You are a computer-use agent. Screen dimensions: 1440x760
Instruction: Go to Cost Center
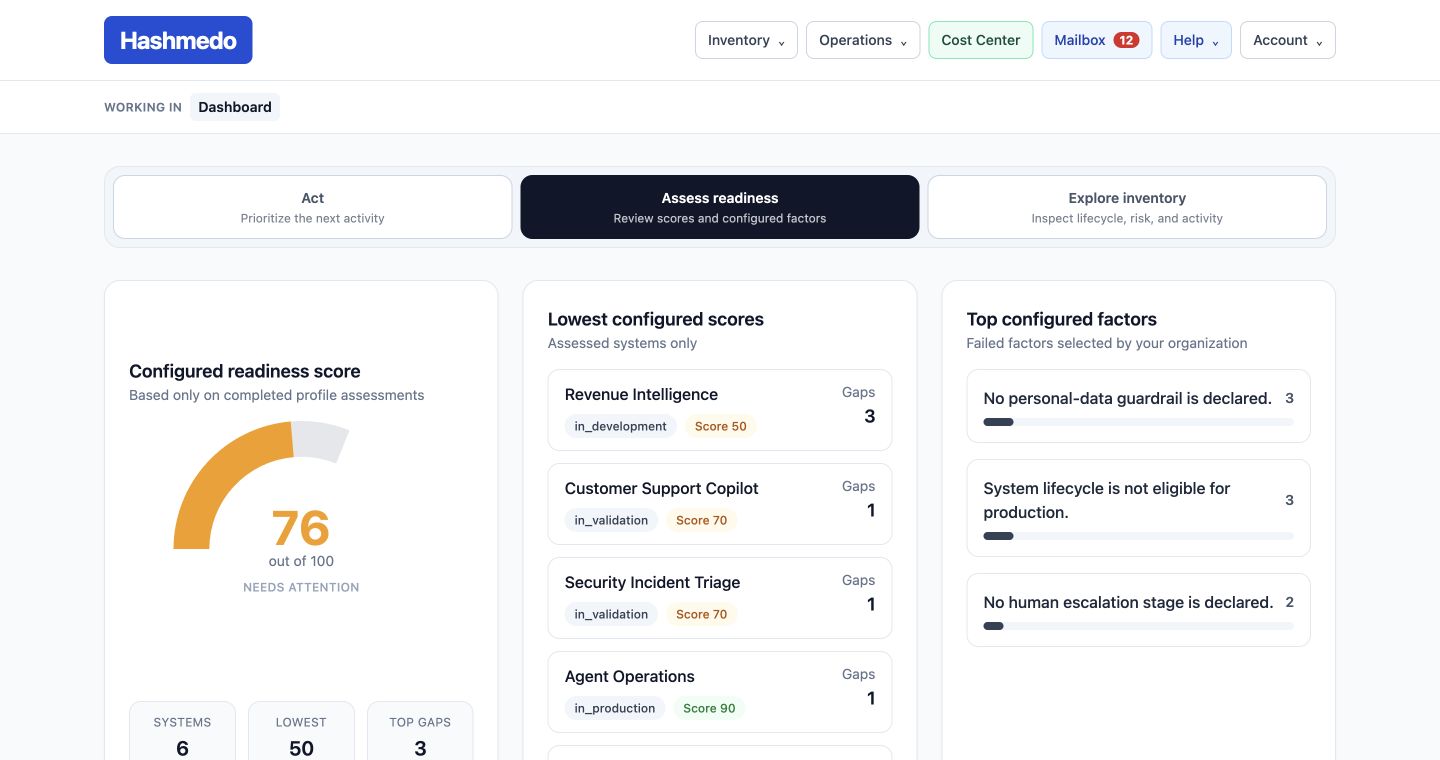(981, 40)
